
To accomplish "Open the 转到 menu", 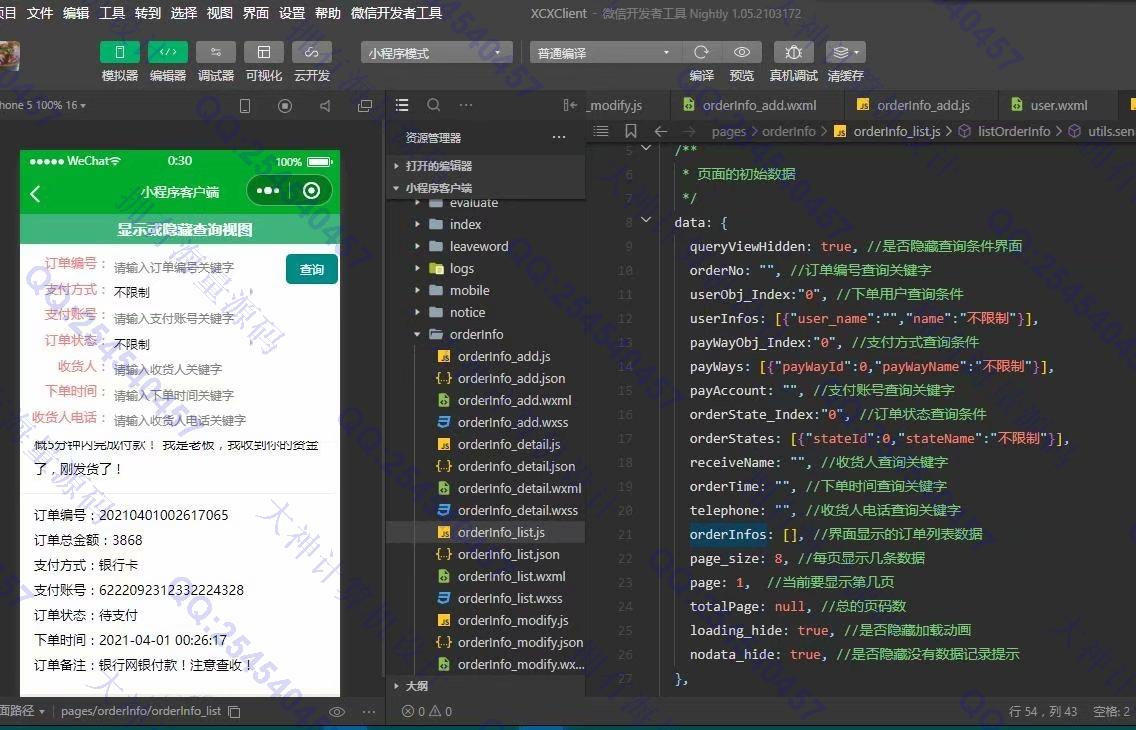I will [x=148, y=13].
